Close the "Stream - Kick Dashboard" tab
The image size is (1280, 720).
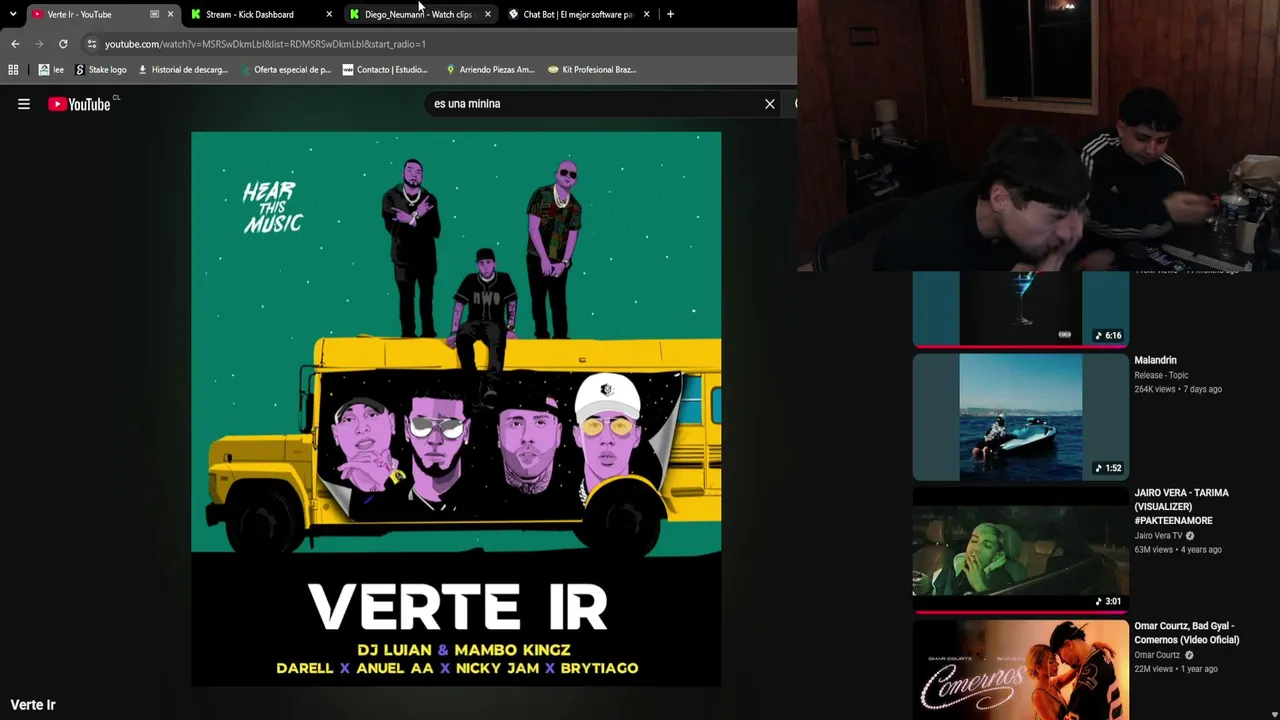point(329,14)
